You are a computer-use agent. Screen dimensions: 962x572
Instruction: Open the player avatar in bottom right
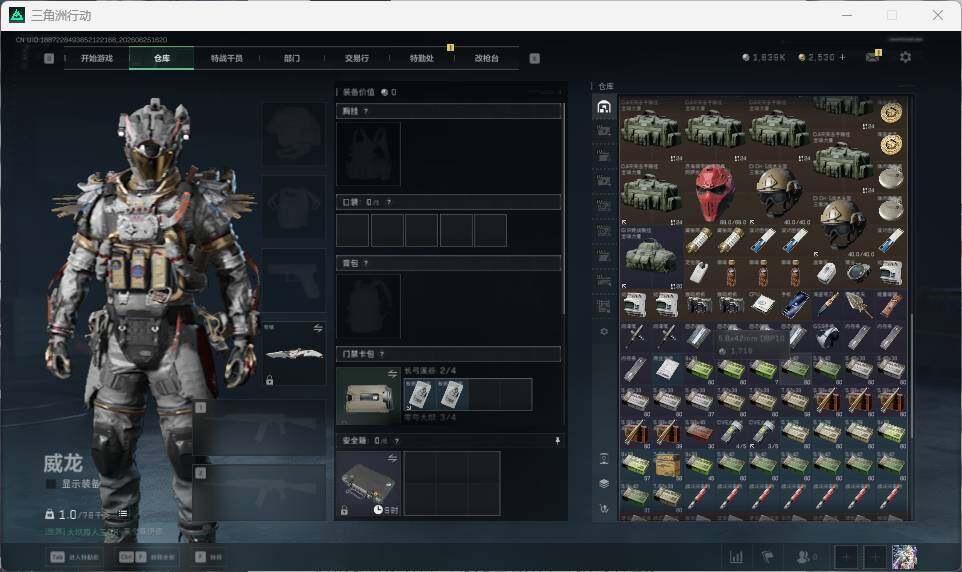(904, 557)
